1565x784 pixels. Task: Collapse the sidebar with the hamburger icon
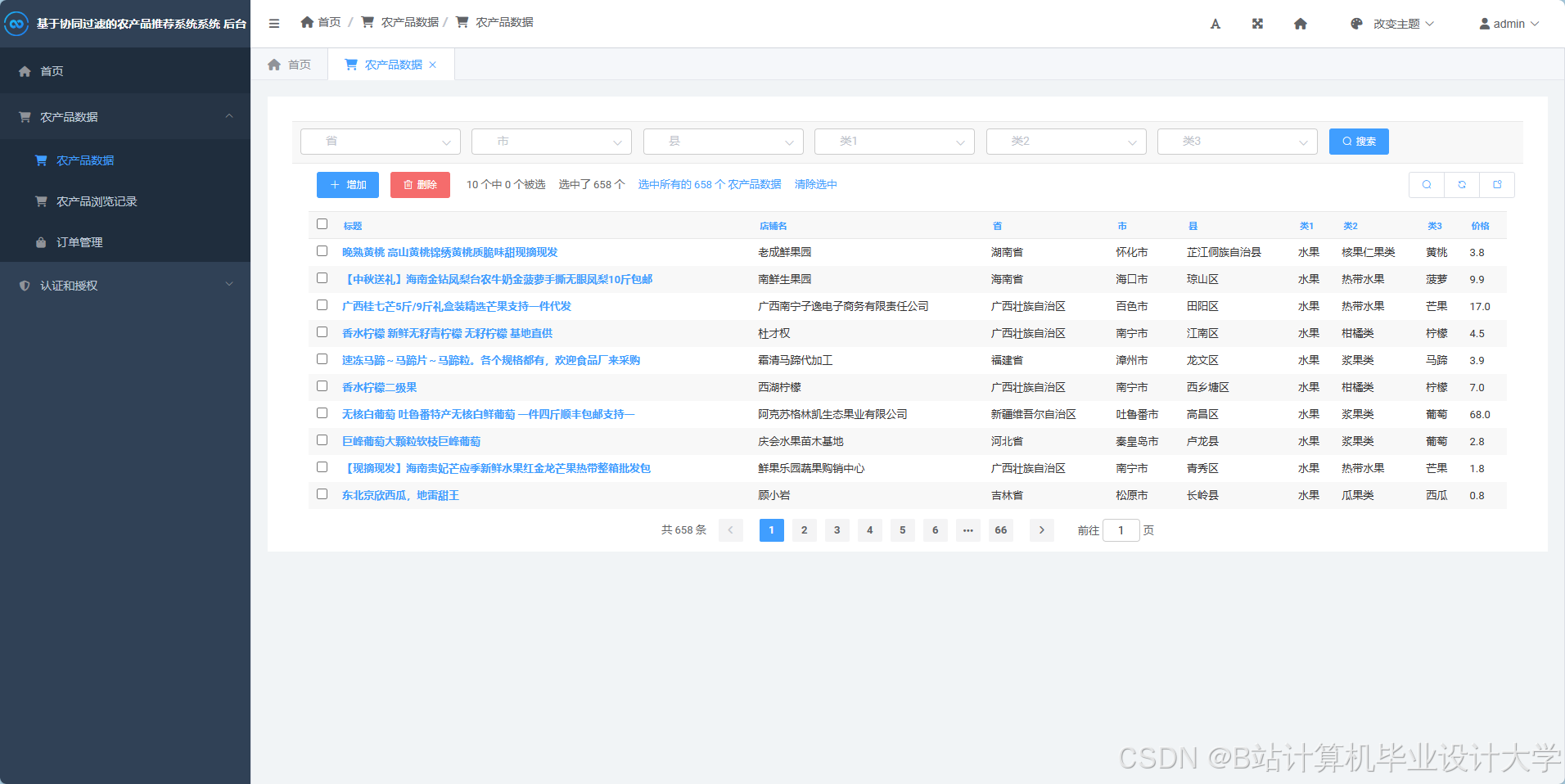[273, 23]
